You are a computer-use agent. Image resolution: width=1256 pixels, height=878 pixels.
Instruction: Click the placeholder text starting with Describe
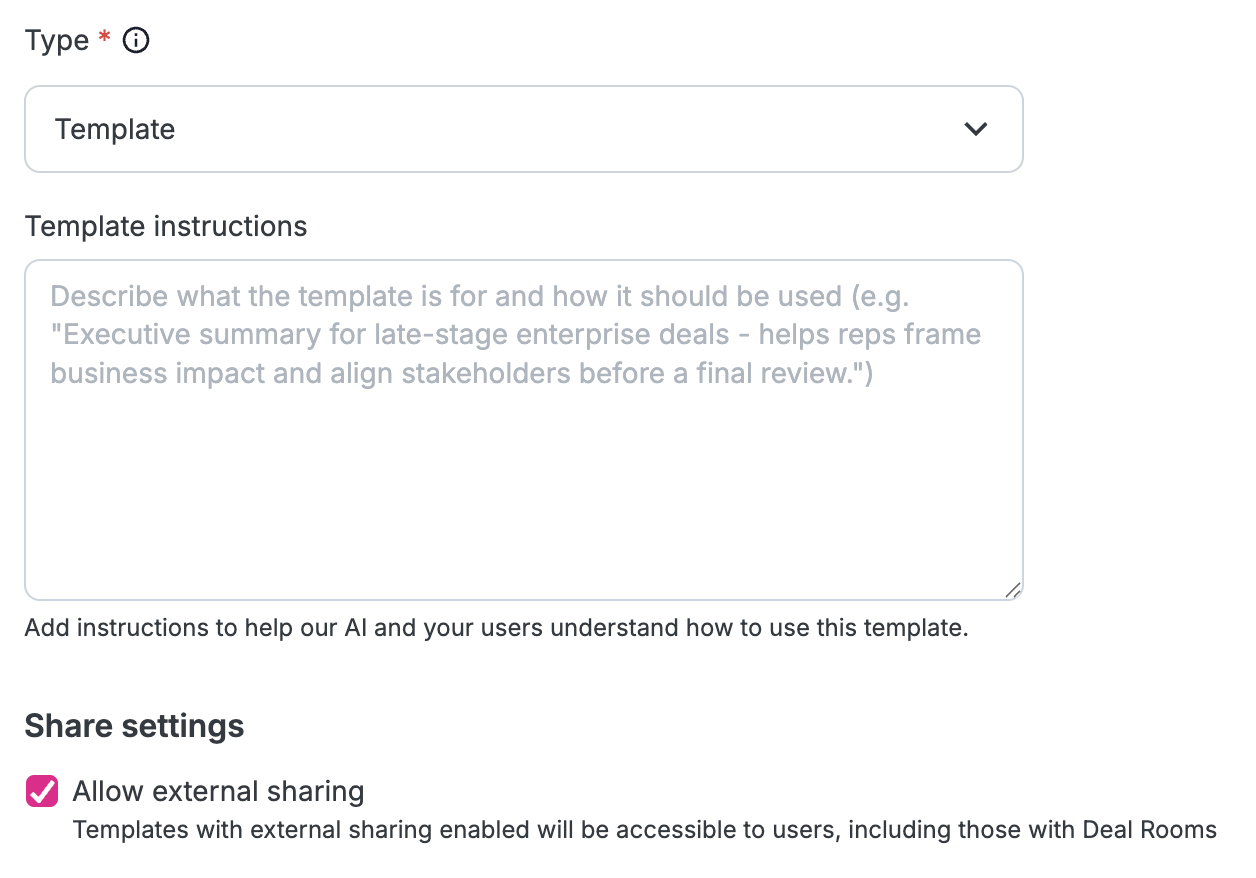click(480, 296)
